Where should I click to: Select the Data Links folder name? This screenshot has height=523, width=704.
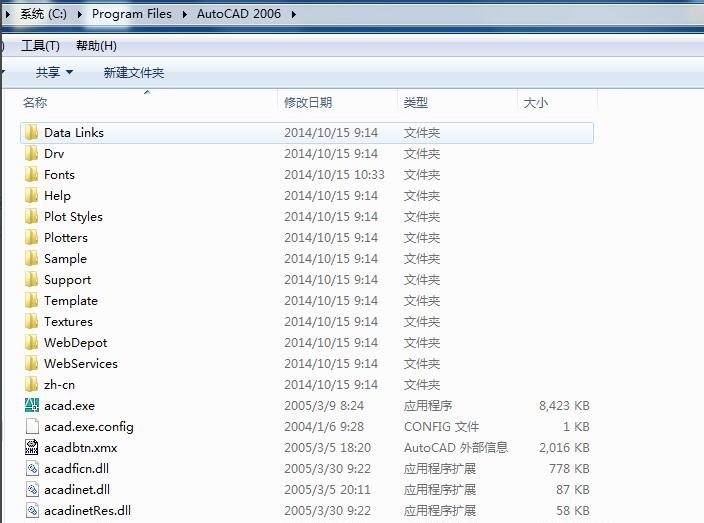[74, 133]
